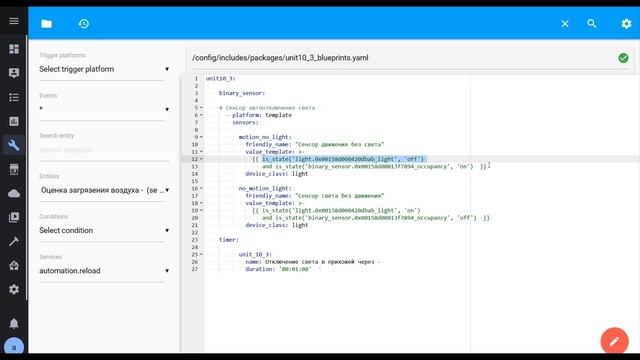Click the 'name: Отключение света' line 26
Viewport: 640px width, 360px height.
coord(313,262)
